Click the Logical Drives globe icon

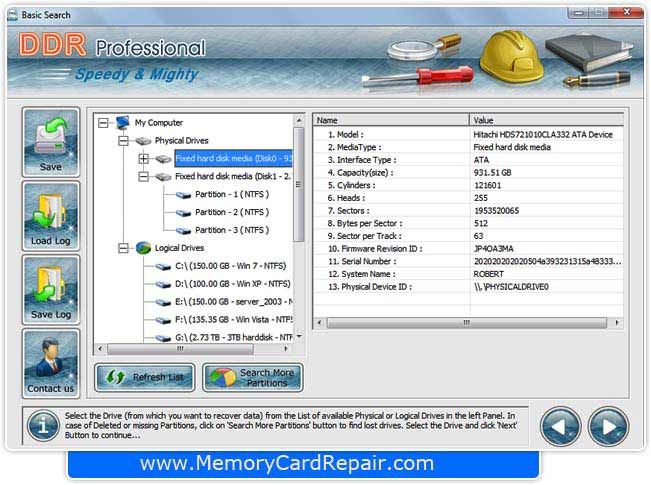143,248
